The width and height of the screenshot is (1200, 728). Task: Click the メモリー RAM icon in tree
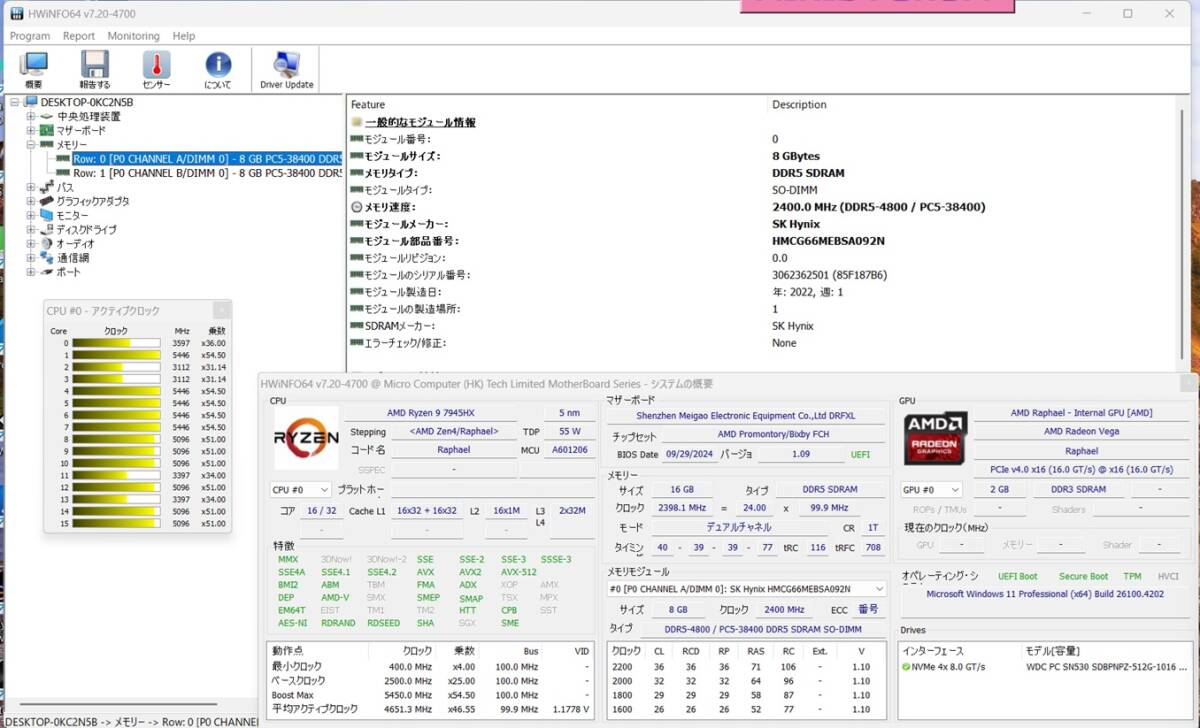47,145
